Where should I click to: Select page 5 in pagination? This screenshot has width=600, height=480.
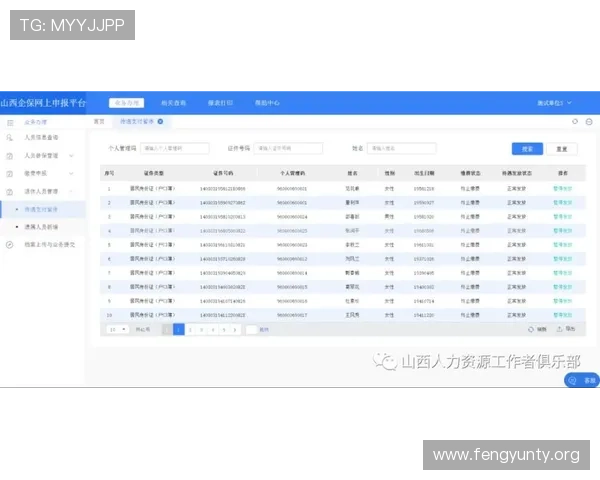[x=224, y=330]
